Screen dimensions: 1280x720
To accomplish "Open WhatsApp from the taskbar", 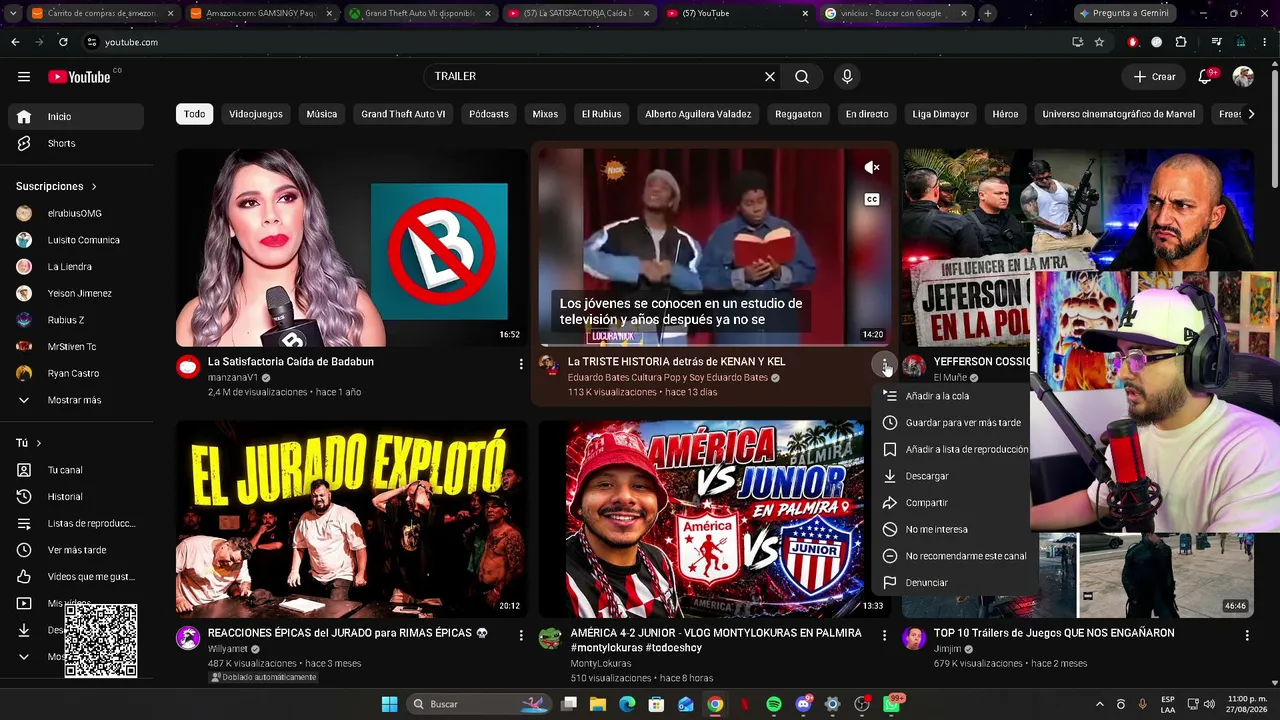I will (891, 704).
